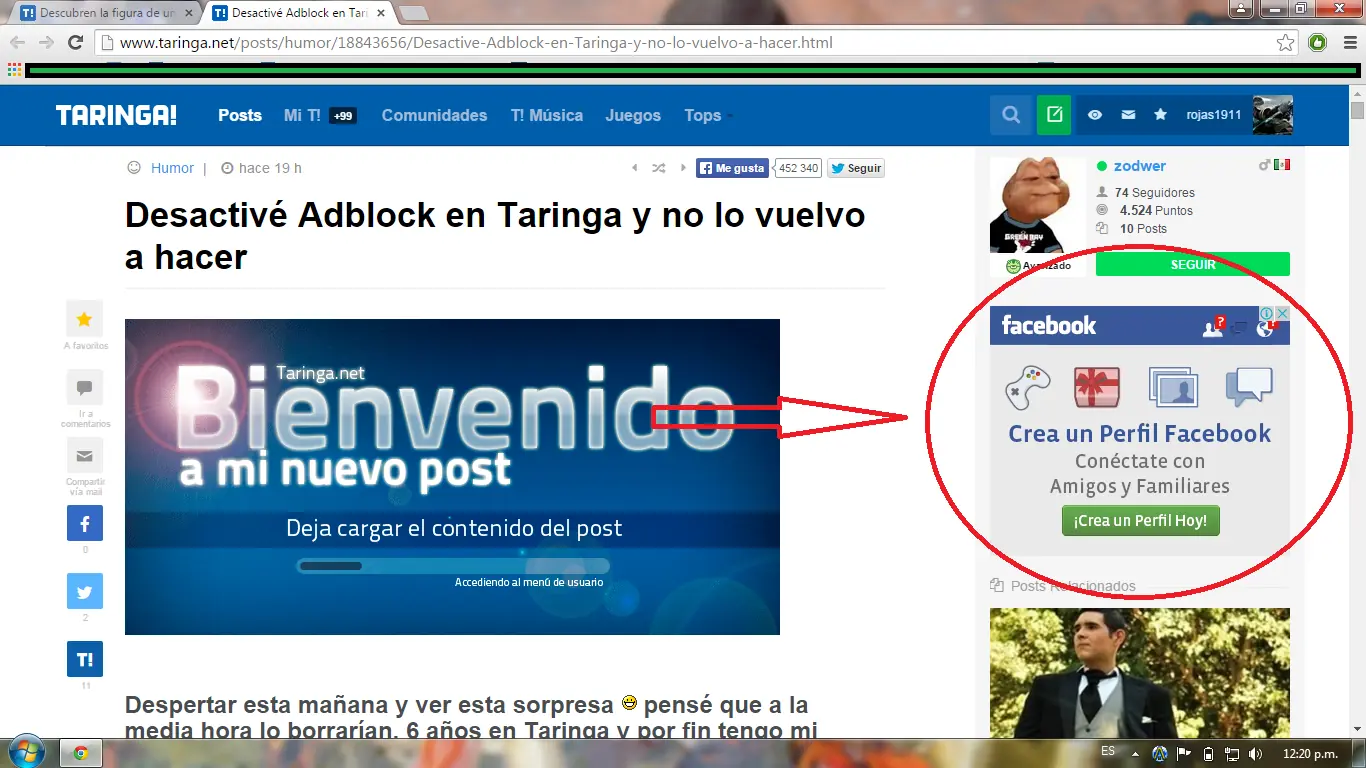Screen dimensions: 1366x768
Task: Go to Comunidades section
Action: click(434, 115)
